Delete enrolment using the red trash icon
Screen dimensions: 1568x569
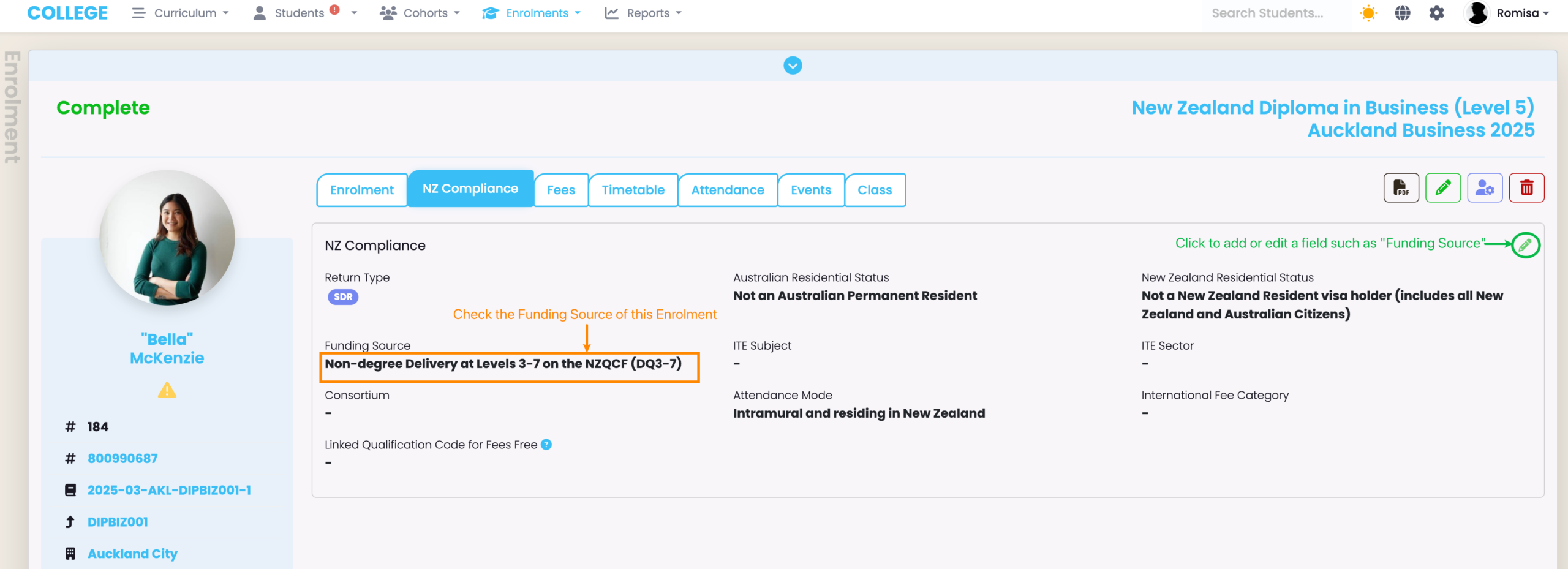pos(1526,188)
